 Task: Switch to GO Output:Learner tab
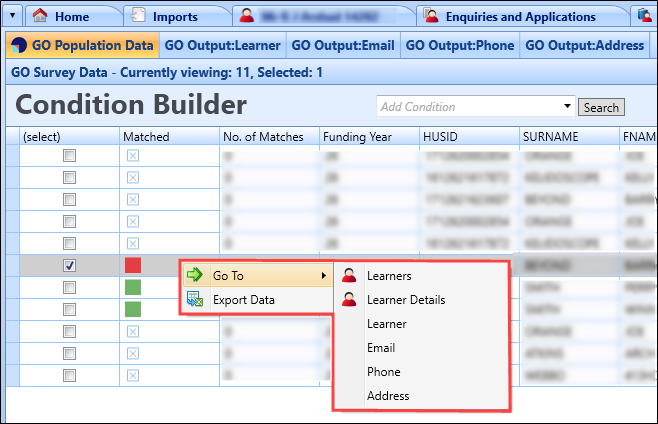pos(222,45)
